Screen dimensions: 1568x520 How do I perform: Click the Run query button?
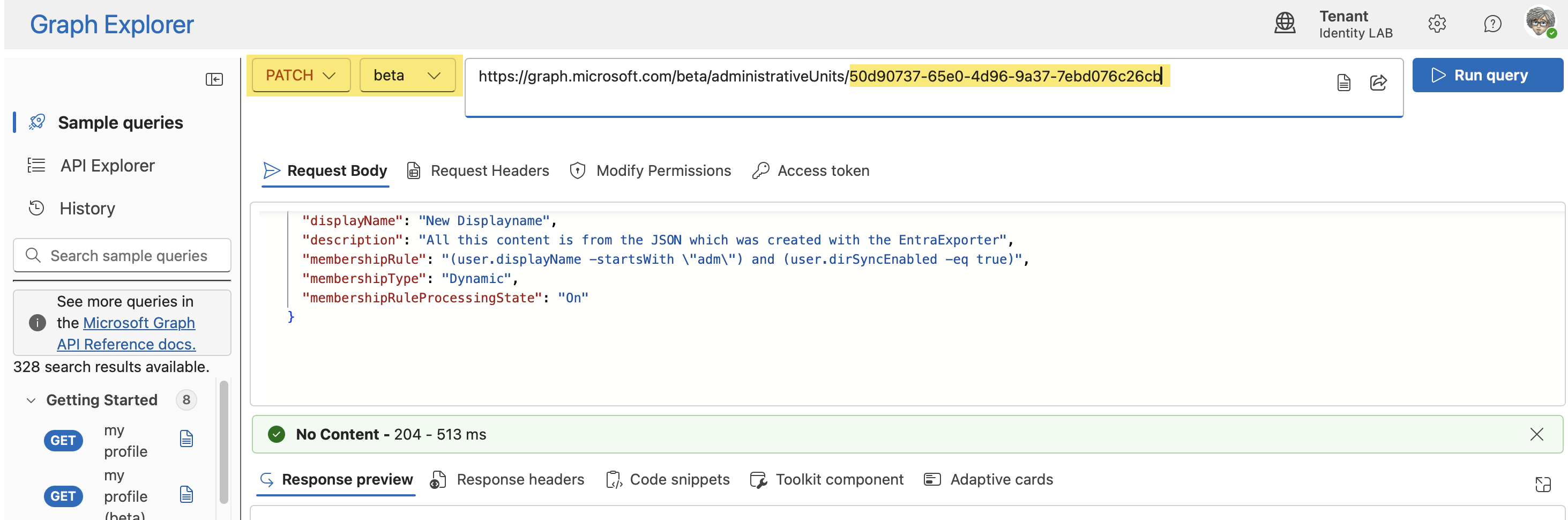(x=1487, y=76)
